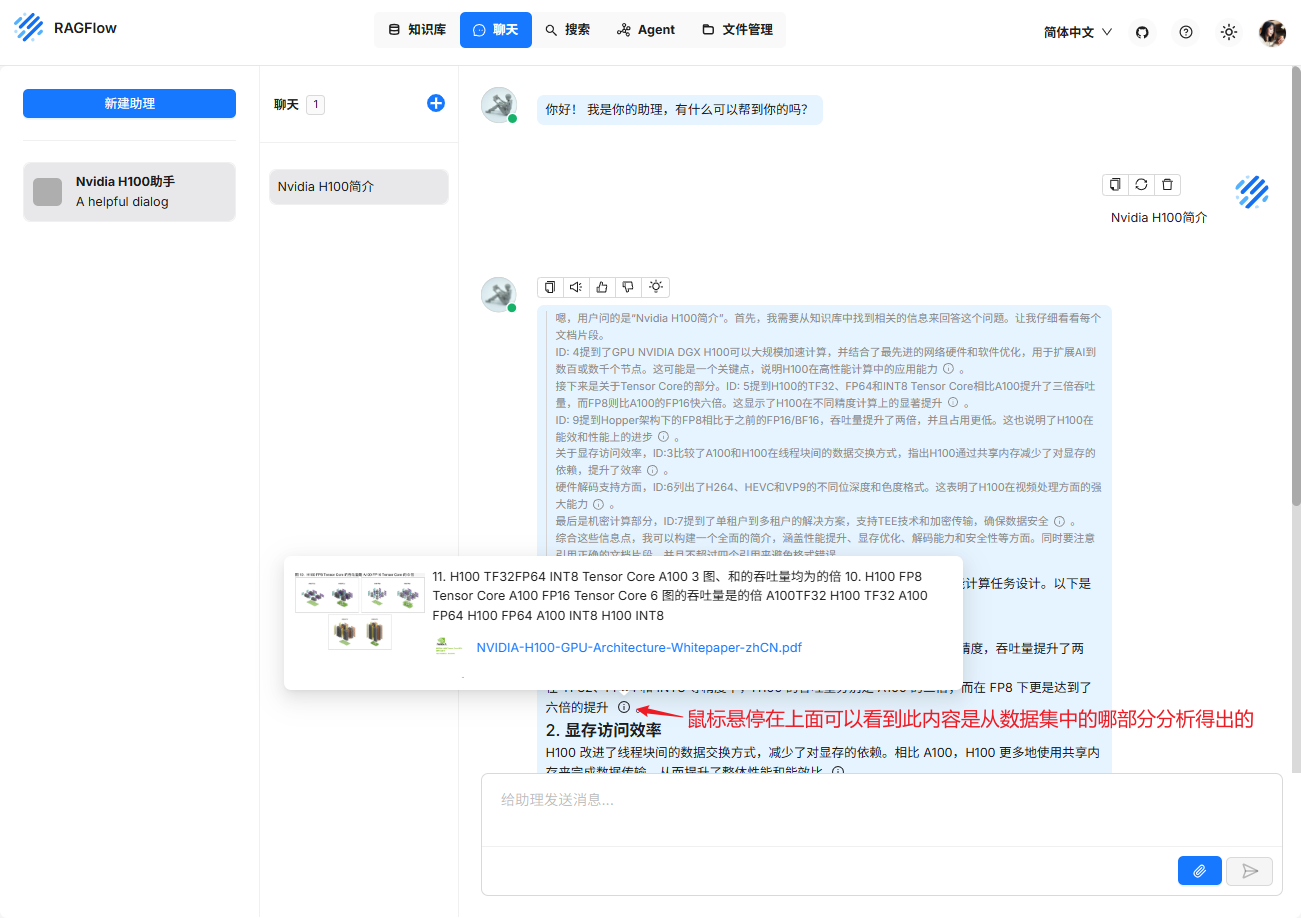Click the 新建助理 button
Image resolution: width=1301 pixels, height=918 pixels.
point(129,103)
